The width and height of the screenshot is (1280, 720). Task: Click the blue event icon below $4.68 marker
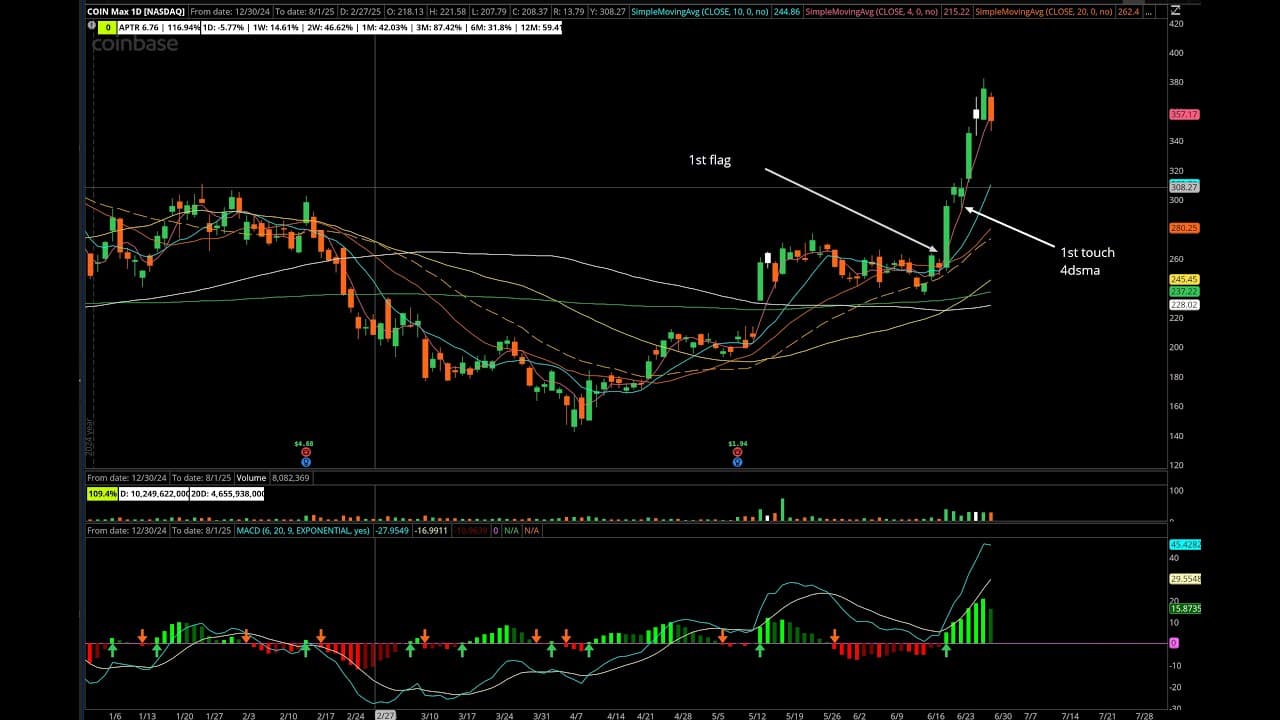pos(305,462)
